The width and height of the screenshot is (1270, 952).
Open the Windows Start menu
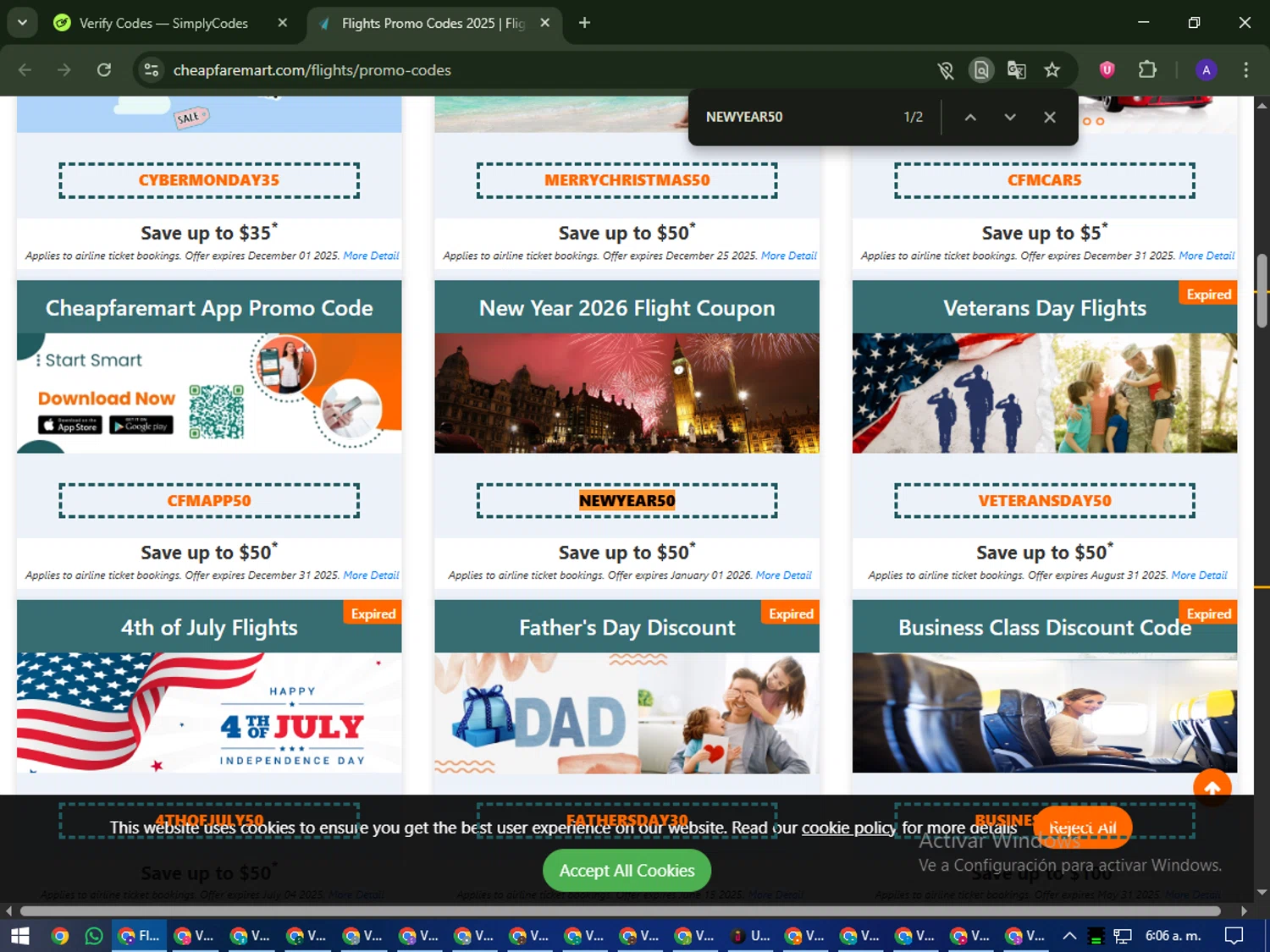tap(19, 935)
